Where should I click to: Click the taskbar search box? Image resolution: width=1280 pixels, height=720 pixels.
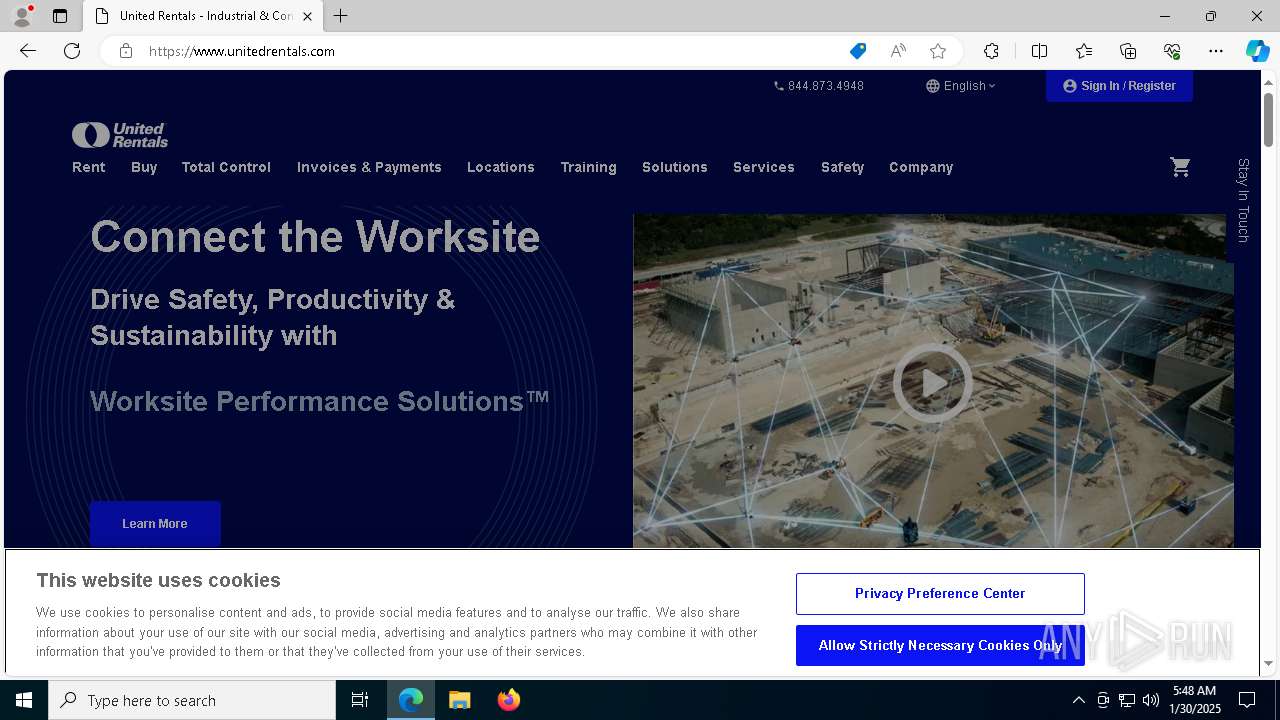coord(192,700)
